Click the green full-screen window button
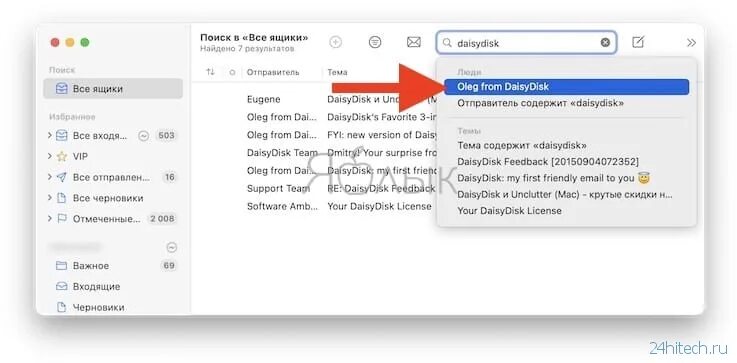Image resolution: width=737 pixels, height=363 pixels. [x=85, y=42]
